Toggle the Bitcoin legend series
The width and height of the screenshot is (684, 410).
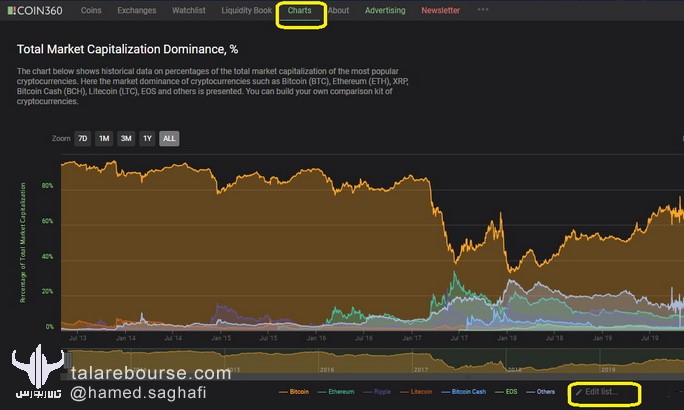point(294,392)
